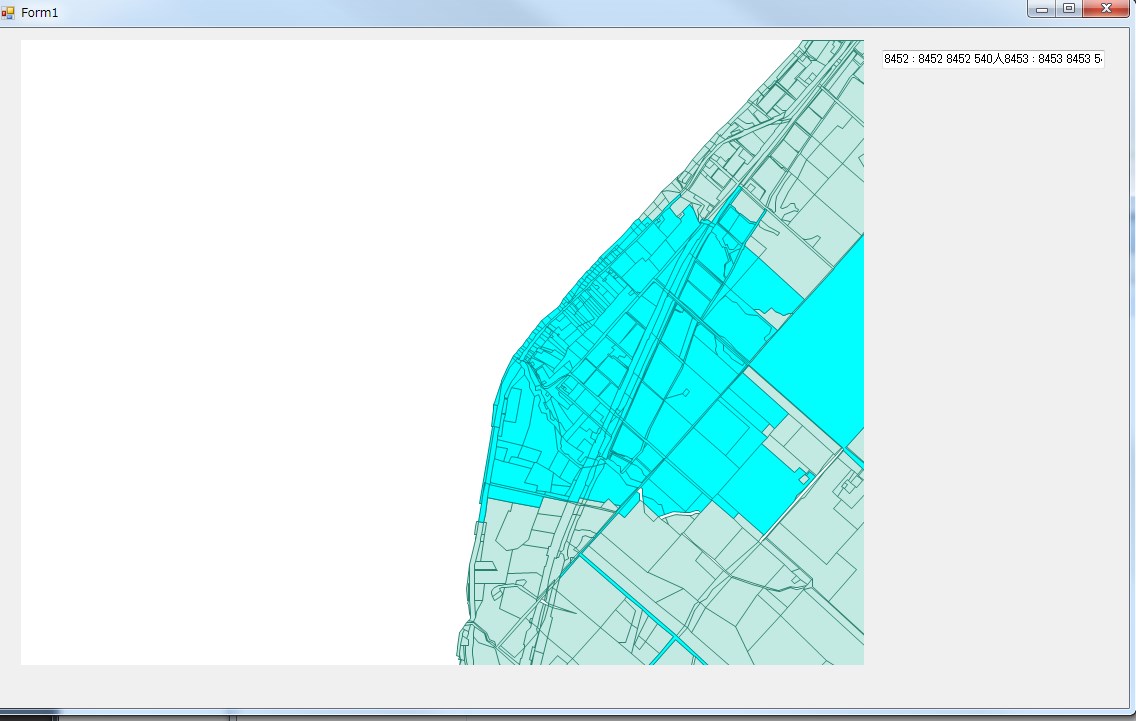Click the gray form margin below the map
The image size is (1136, 721).
440,686
